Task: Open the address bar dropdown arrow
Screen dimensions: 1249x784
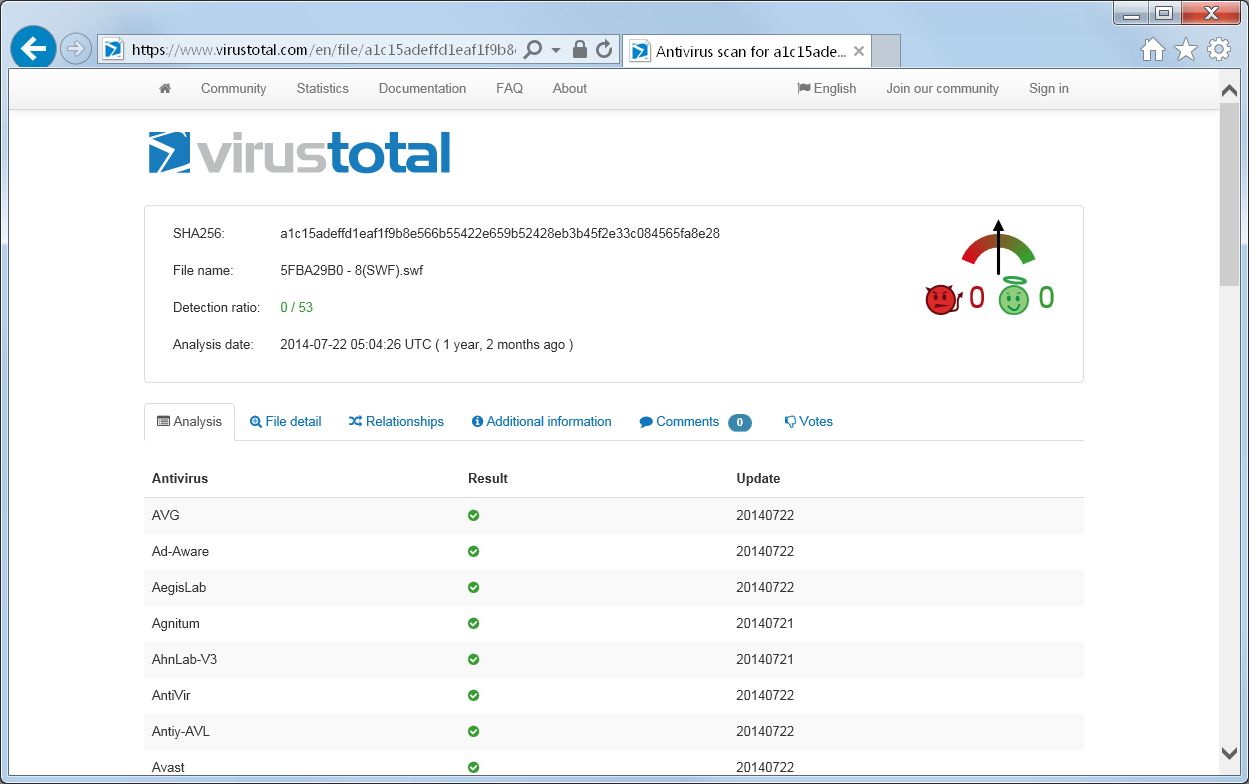Action: 556,49
